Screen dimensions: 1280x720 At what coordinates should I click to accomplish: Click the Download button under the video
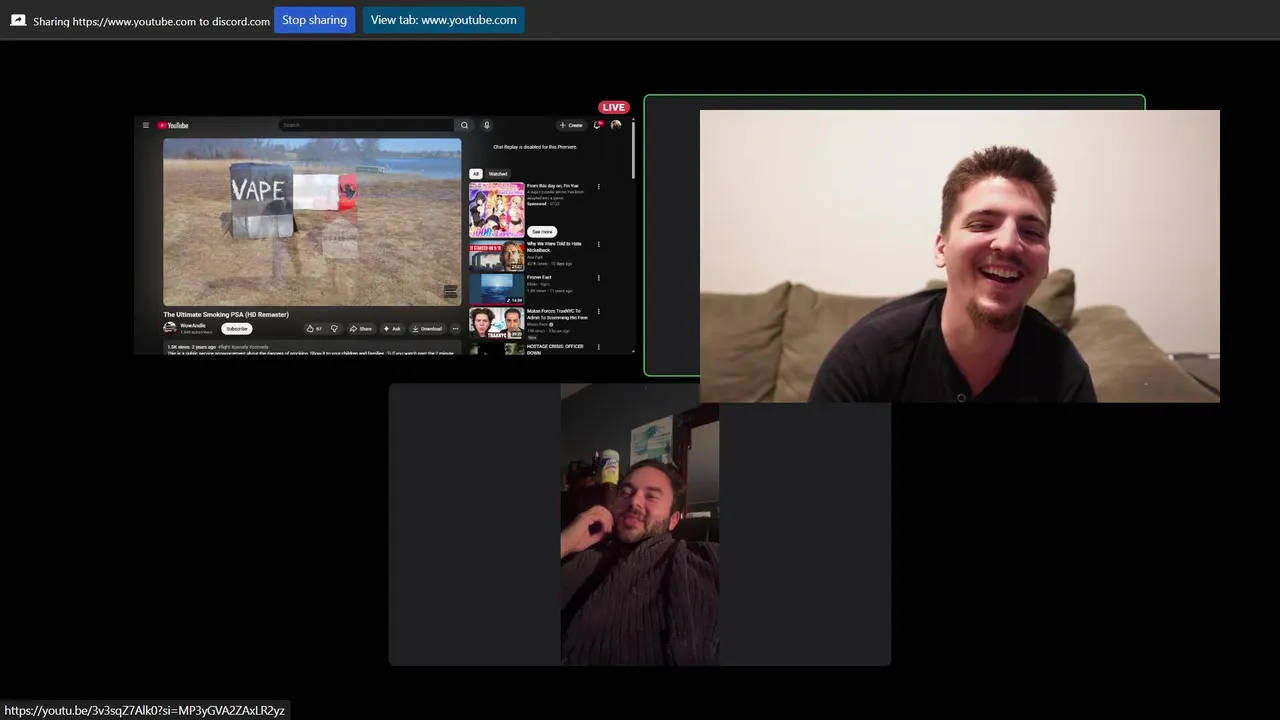(x=427, y=328)
